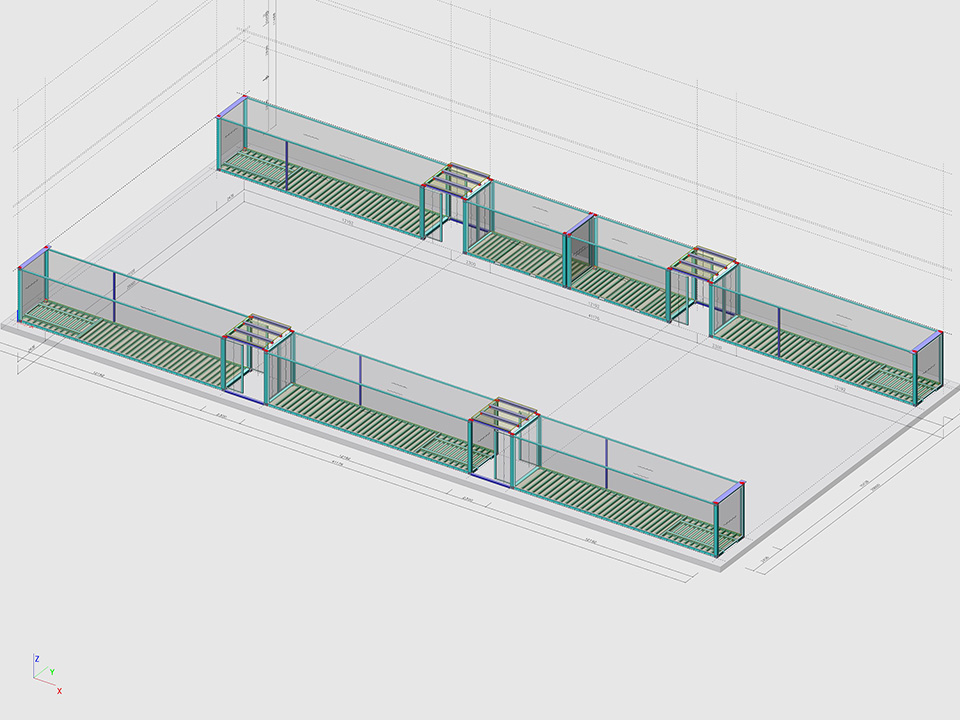Select the blue threshold beam under front-left canopy
This screenshot has height=720, width=960.
coord(243,396)
